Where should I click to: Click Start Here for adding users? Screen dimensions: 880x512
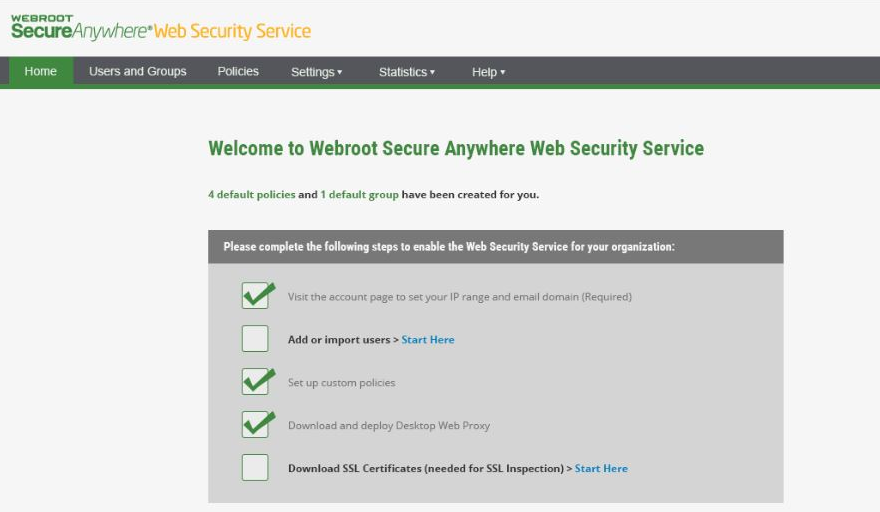point(428,340)
